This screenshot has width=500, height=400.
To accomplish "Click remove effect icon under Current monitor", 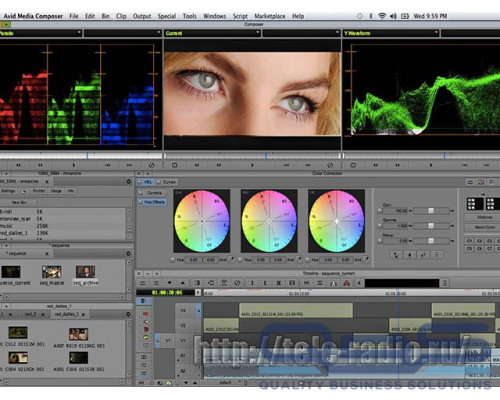I will coord(330,165).
